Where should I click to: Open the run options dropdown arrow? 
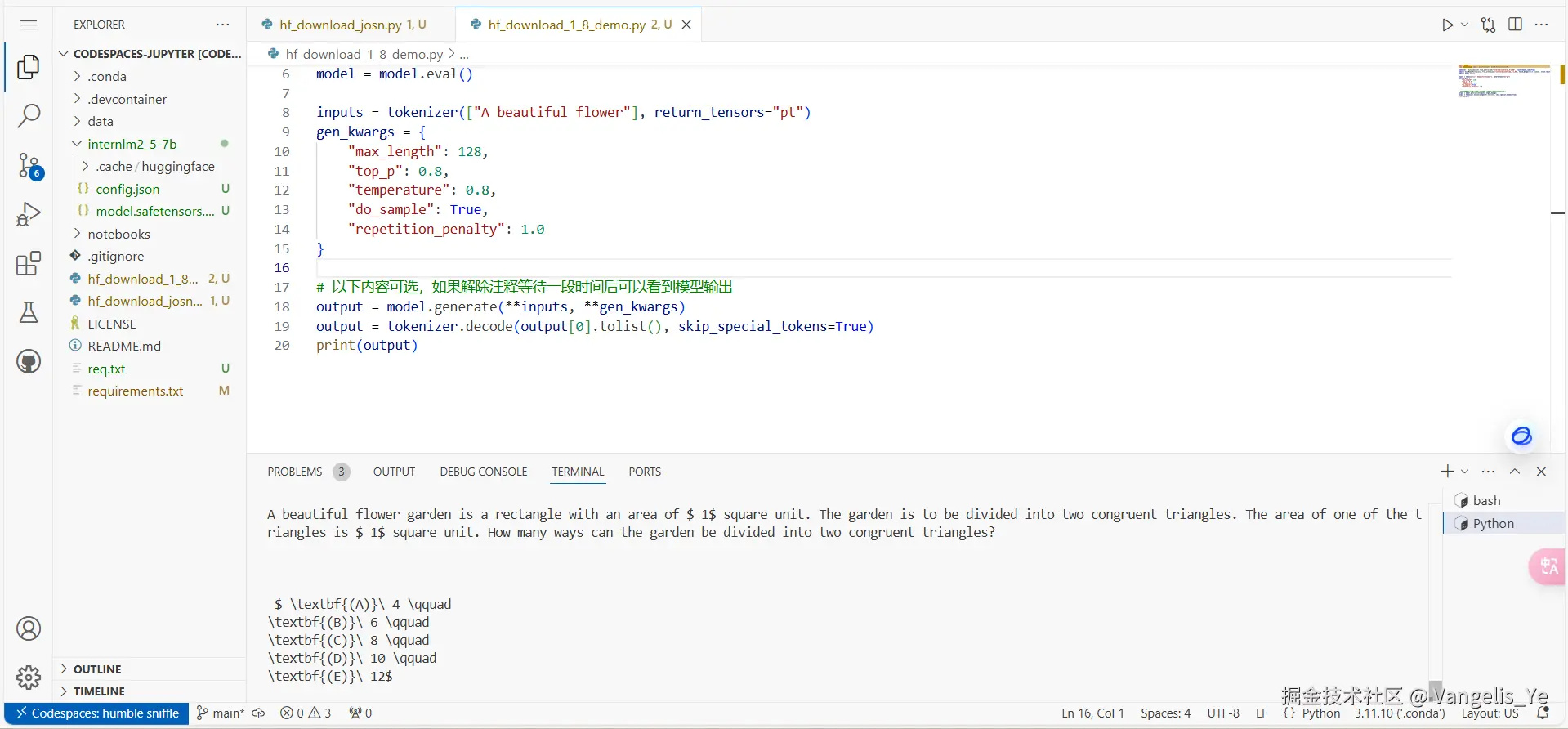[1465, 25]
